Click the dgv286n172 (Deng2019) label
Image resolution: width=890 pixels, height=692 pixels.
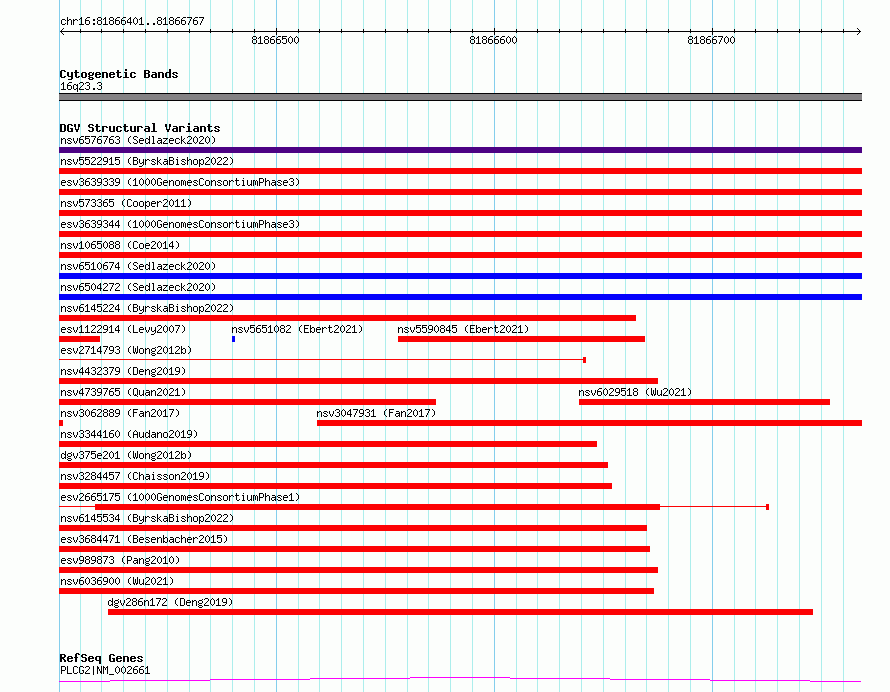170,602
